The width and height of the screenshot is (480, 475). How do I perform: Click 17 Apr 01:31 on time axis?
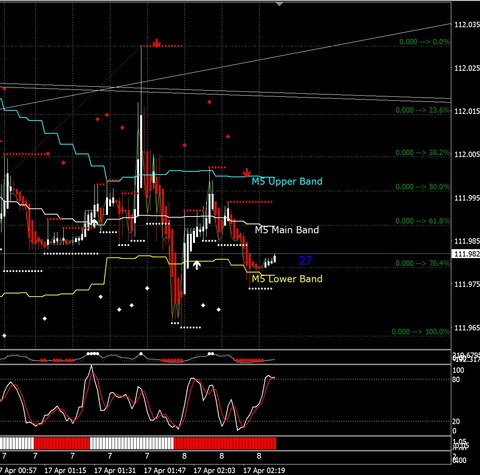(115, 470)
